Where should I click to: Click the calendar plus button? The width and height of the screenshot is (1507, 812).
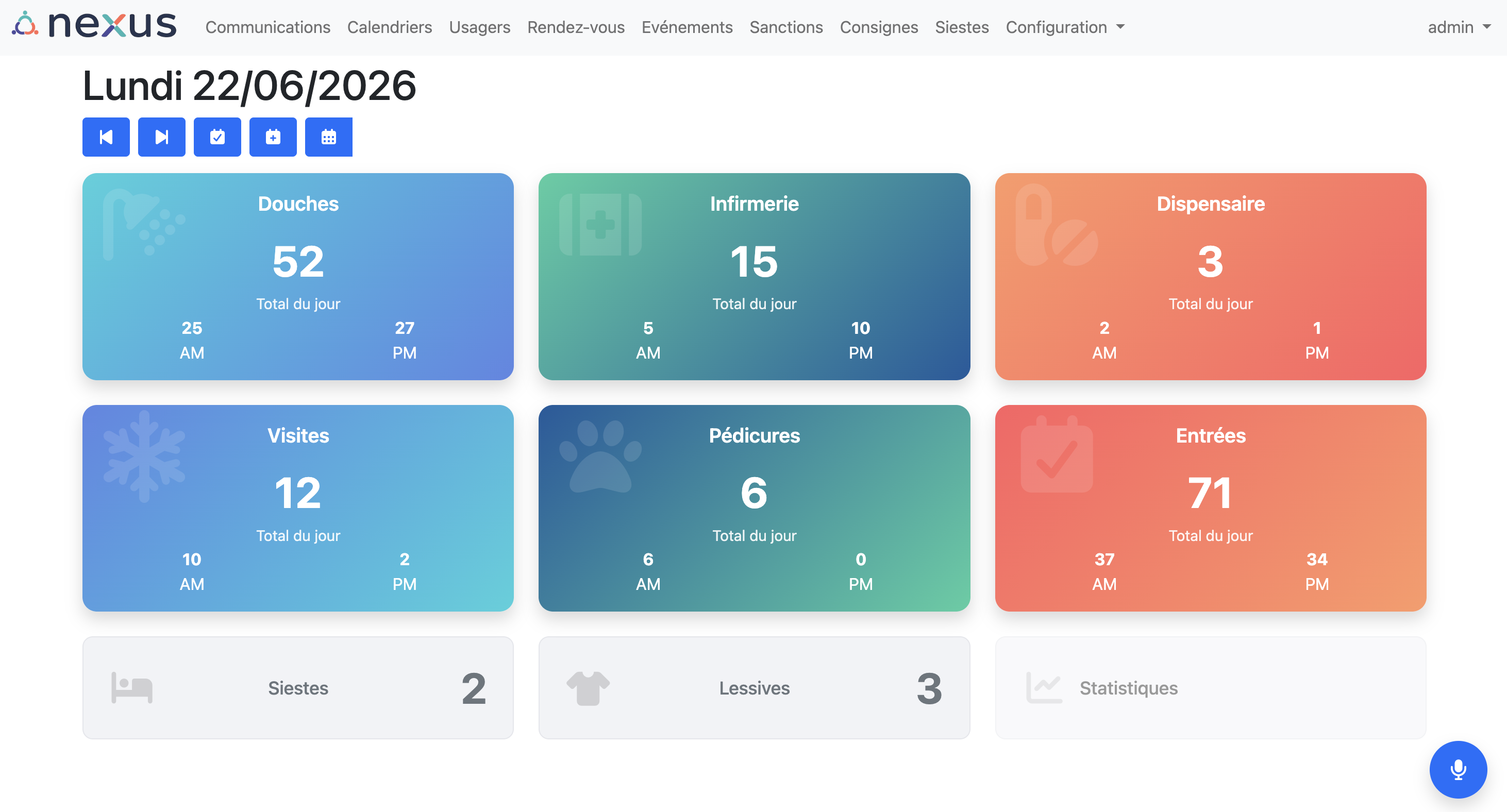pyautogui.click(x=273, y=137)
